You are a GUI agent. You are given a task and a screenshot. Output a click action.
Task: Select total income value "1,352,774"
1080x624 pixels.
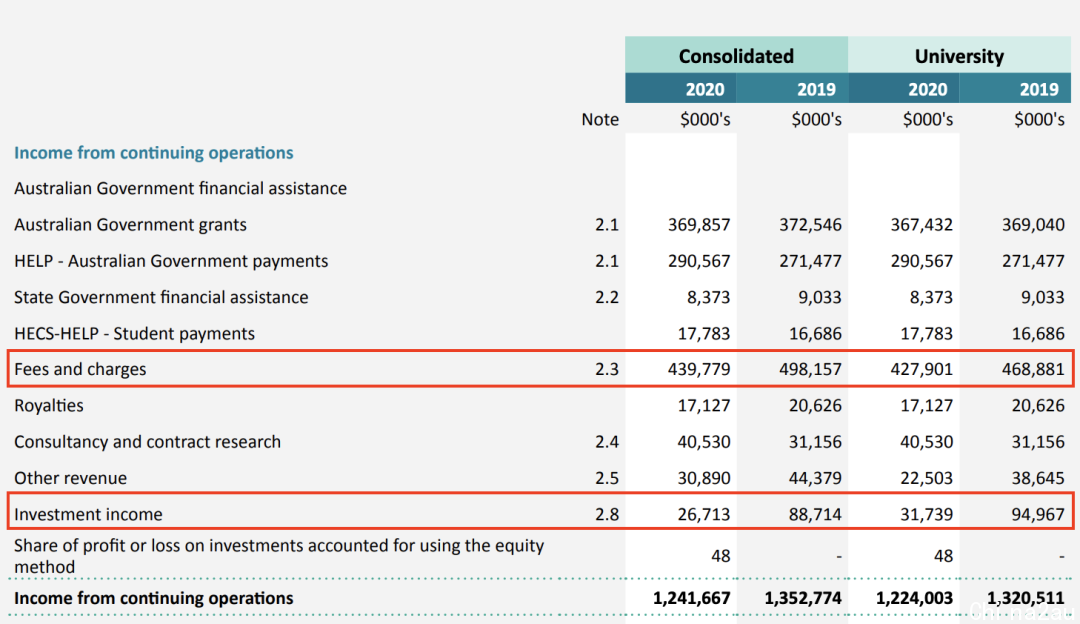click(x=803, y=598)
